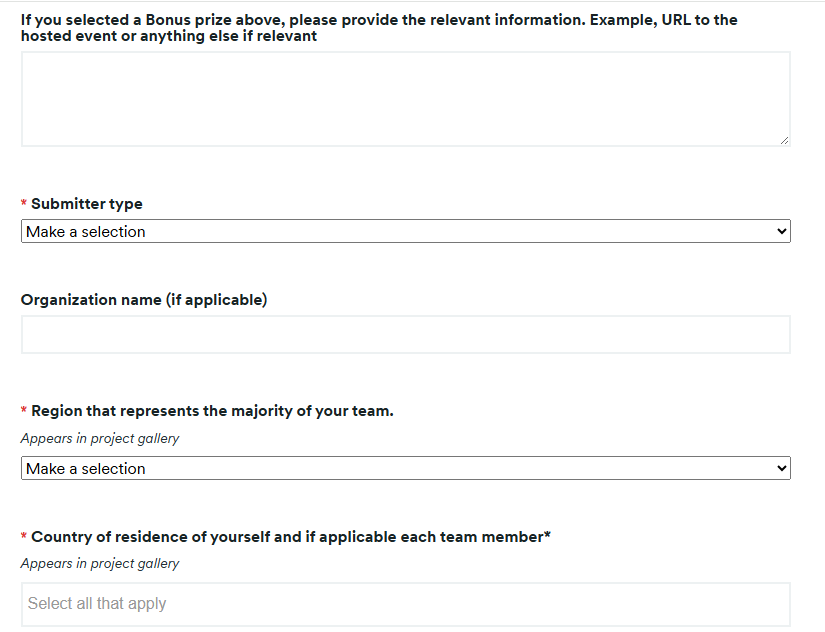Click the Region dropdown chevron arrow
825x632 pixels.
[781, 468]
